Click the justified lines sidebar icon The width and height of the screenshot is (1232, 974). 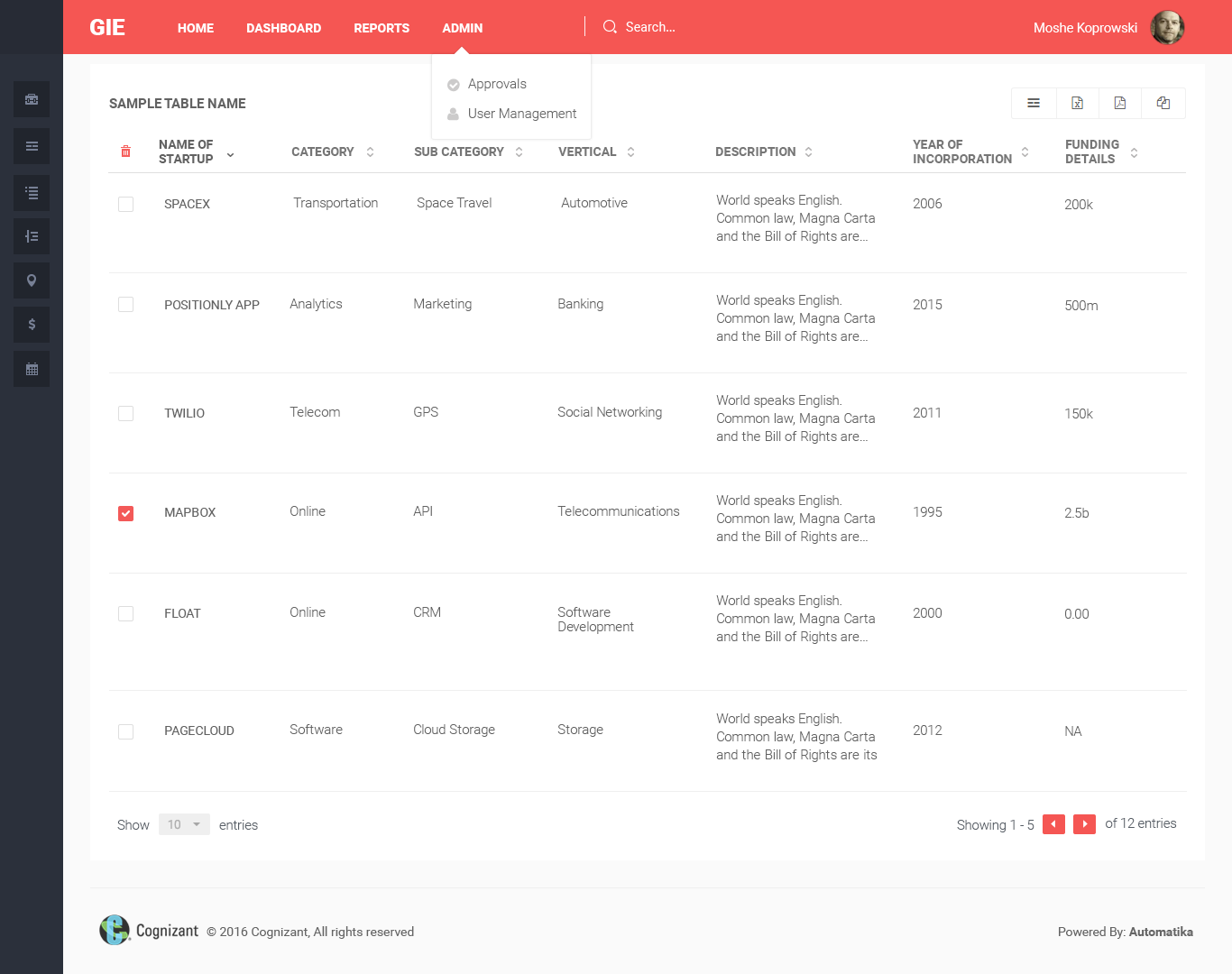(x=32, y=146)
